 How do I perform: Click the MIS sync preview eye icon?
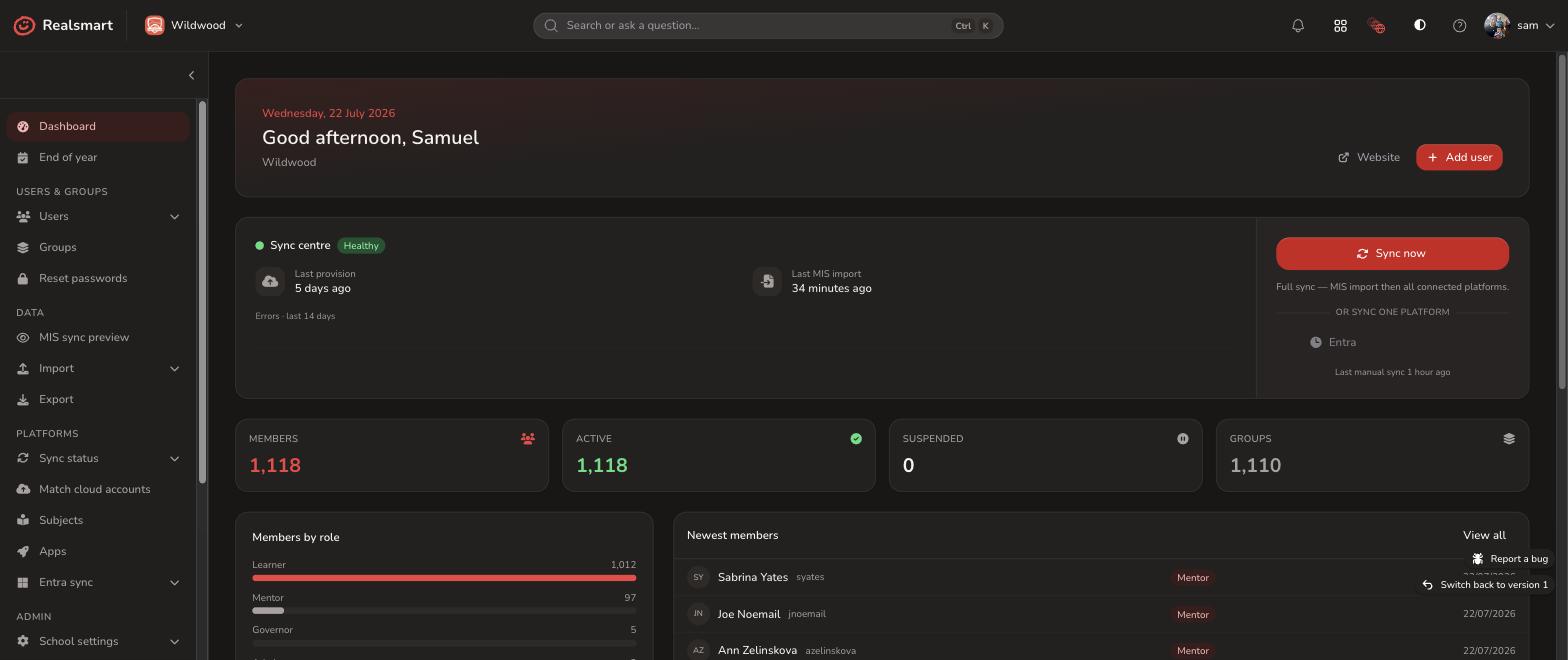pos(23,337)
